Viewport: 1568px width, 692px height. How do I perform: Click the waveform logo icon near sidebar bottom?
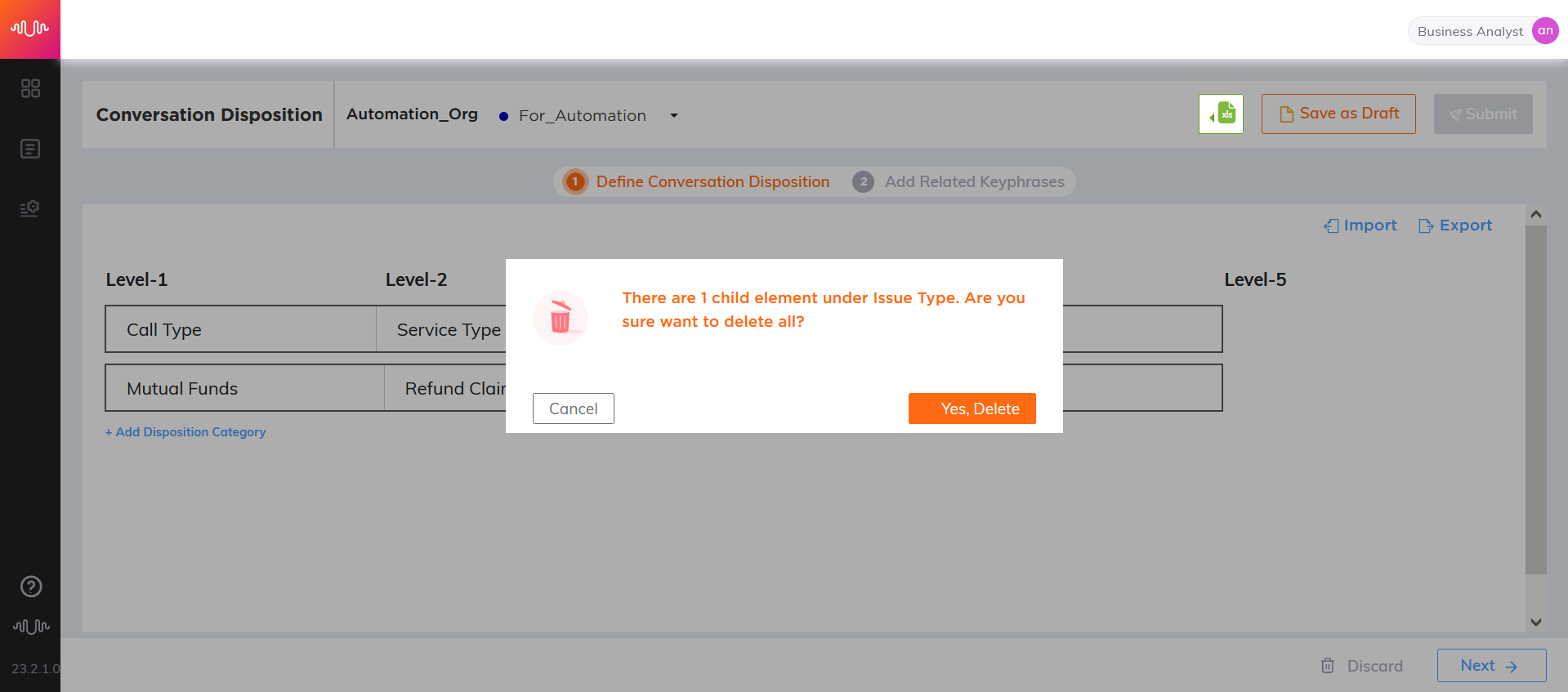[31, 627]
